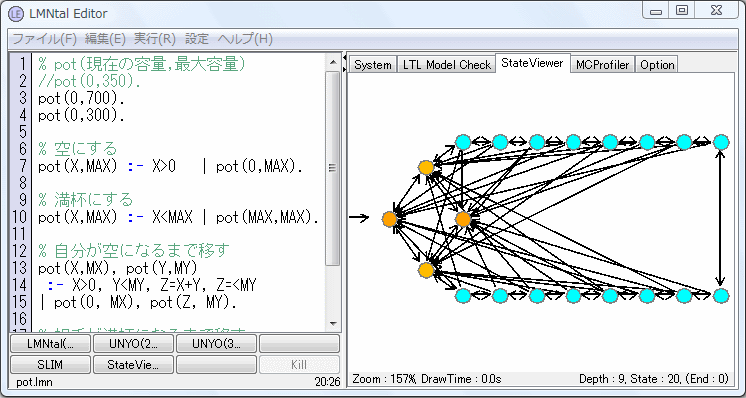
Task: Switch to the MCProfiler tab
Action: pos(602,65)
